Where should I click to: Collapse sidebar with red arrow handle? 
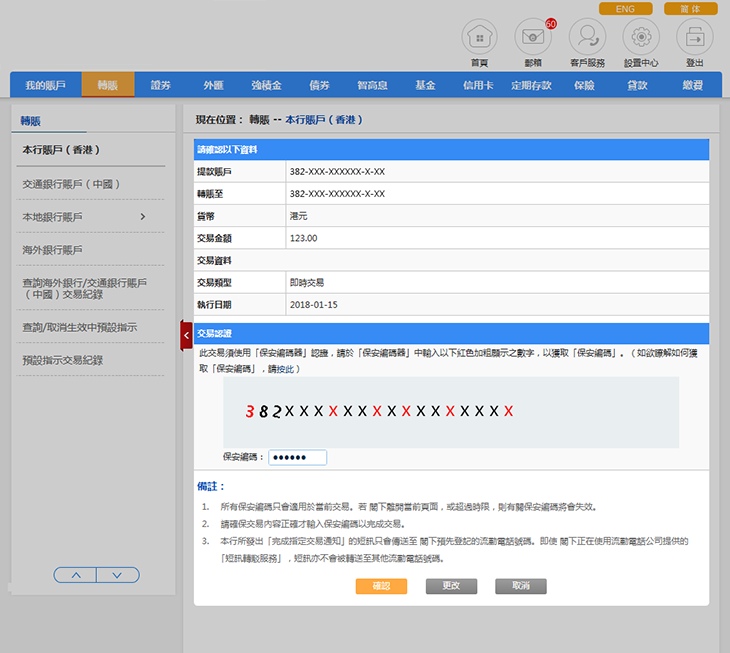click(186, 335)
